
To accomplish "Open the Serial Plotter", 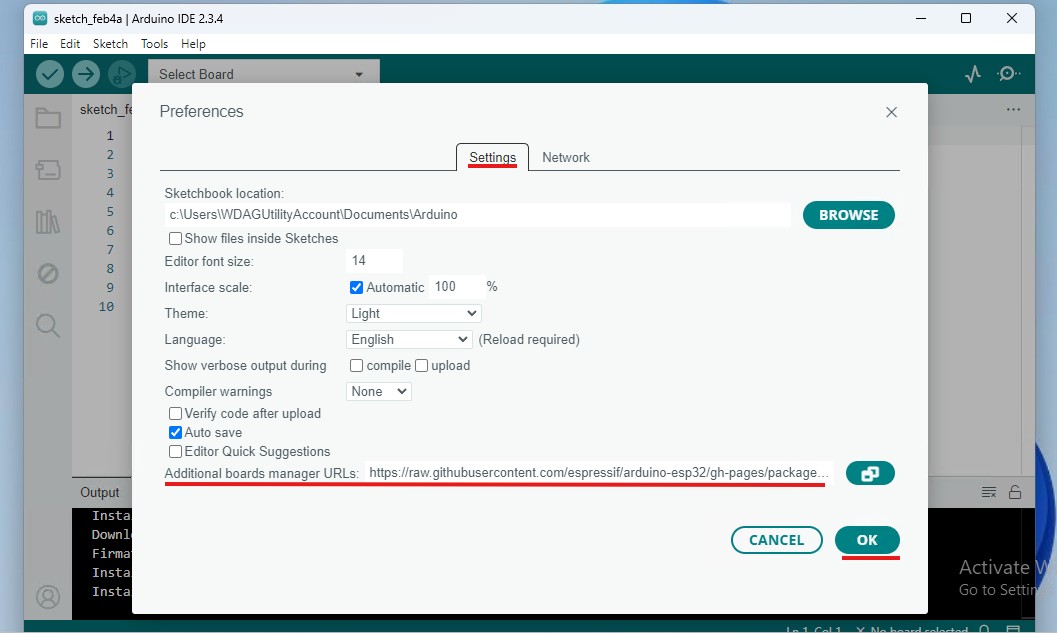I will (972, 73).
